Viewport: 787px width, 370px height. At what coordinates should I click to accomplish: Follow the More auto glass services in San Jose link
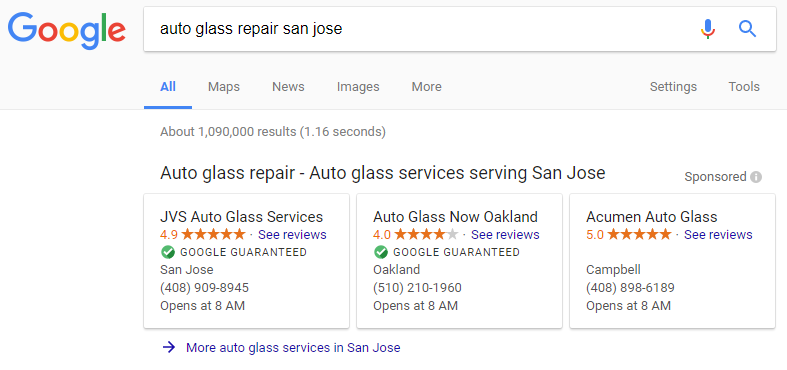click(293, 347)
